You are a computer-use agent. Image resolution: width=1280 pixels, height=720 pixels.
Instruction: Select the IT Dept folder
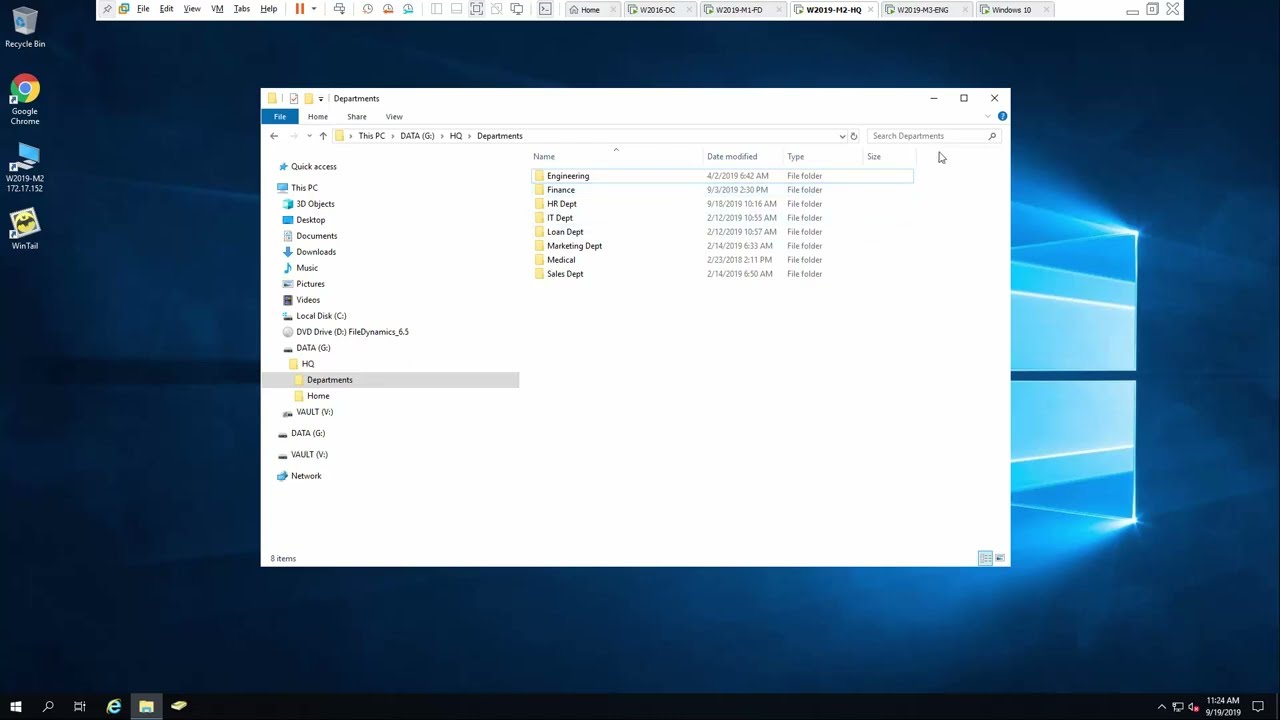[560, 218]
